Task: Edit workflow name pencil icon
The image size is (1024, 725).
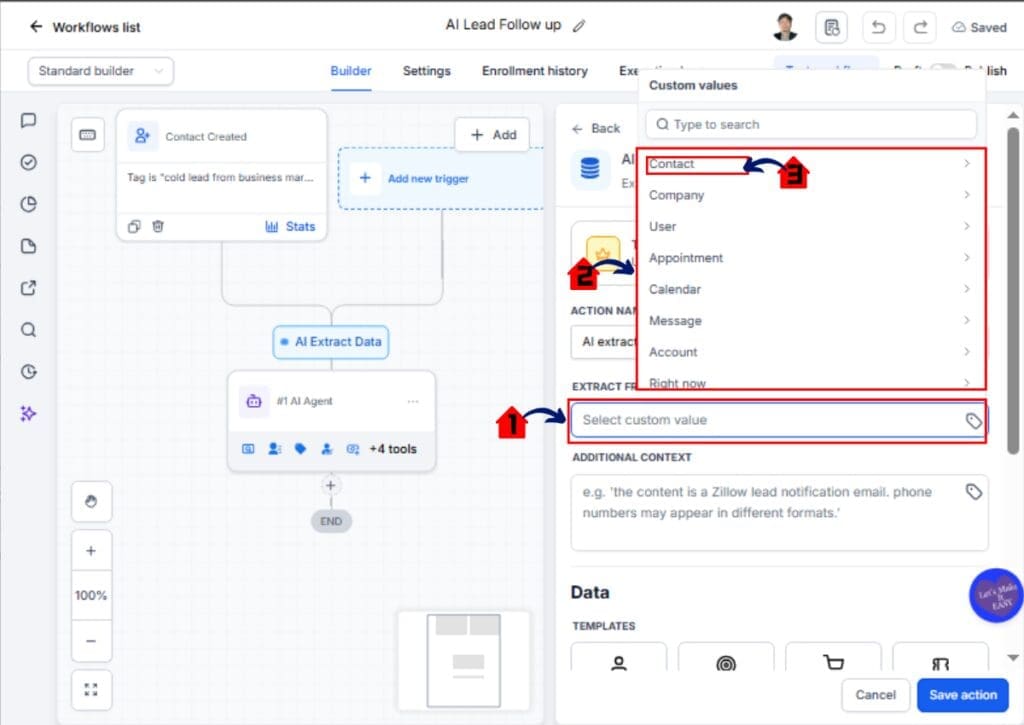Action: coord(579,26)
